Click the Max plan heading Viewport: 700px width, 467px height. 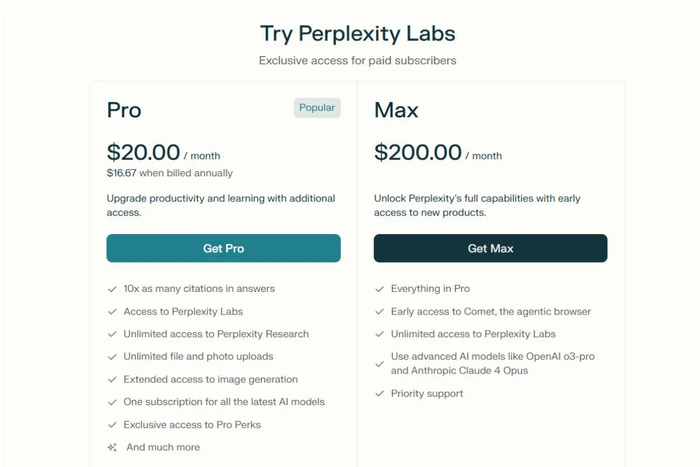click(x=394, y=110)
